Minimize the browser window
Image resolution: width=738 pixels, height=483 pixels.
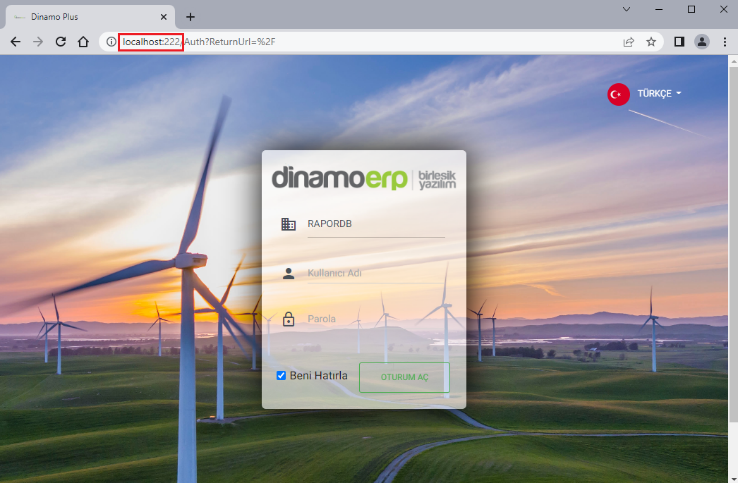[x=659, y=9]
